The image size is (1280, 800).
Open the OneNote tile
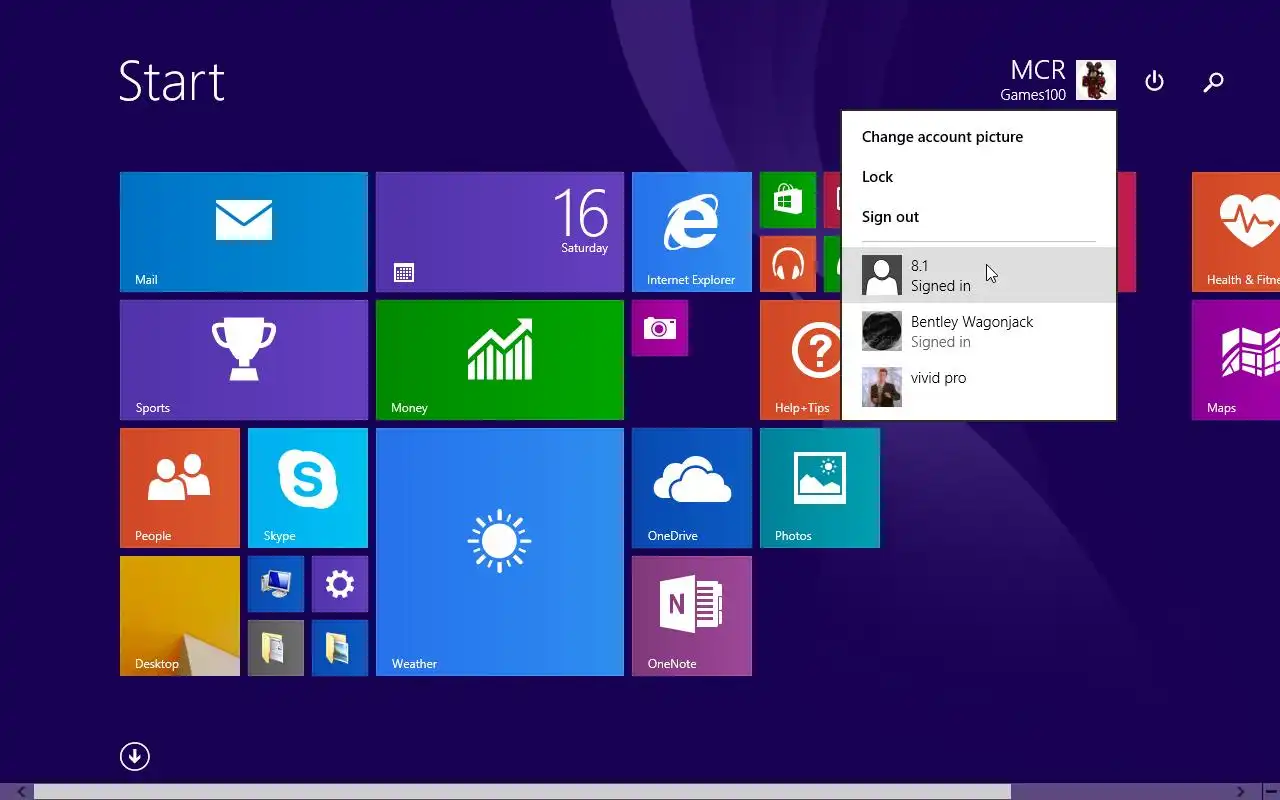(x=692, y=616)
